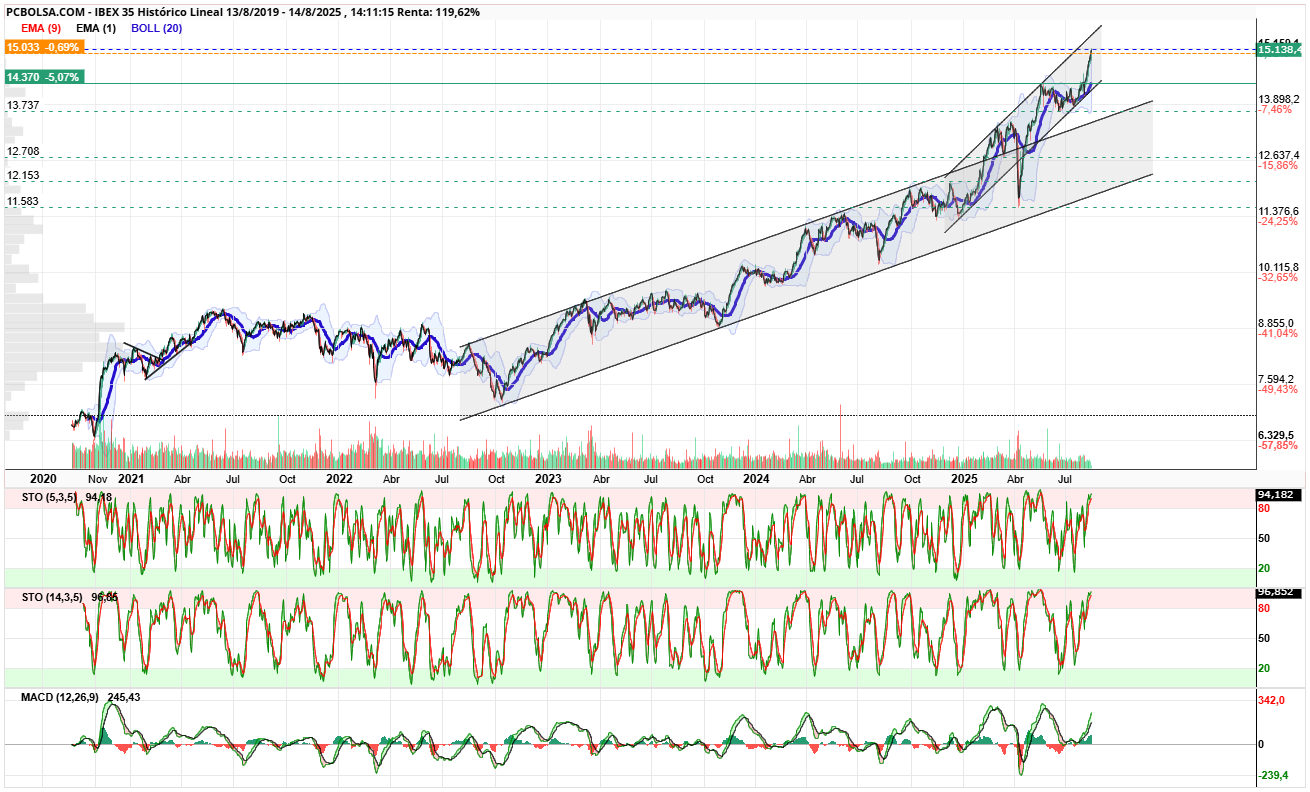This screenshot has width=1310, height=792.
Task: Click the 13.898,2 price axis value
Action: [1280, 99]
